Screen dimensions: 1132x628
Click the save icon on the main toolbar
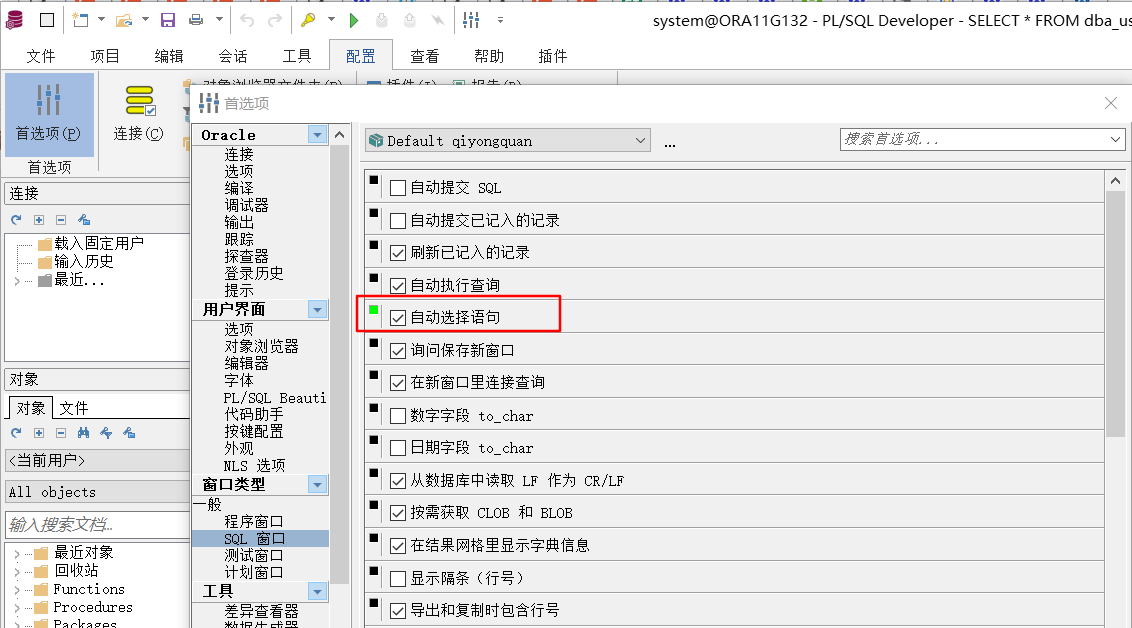(166, 18)
